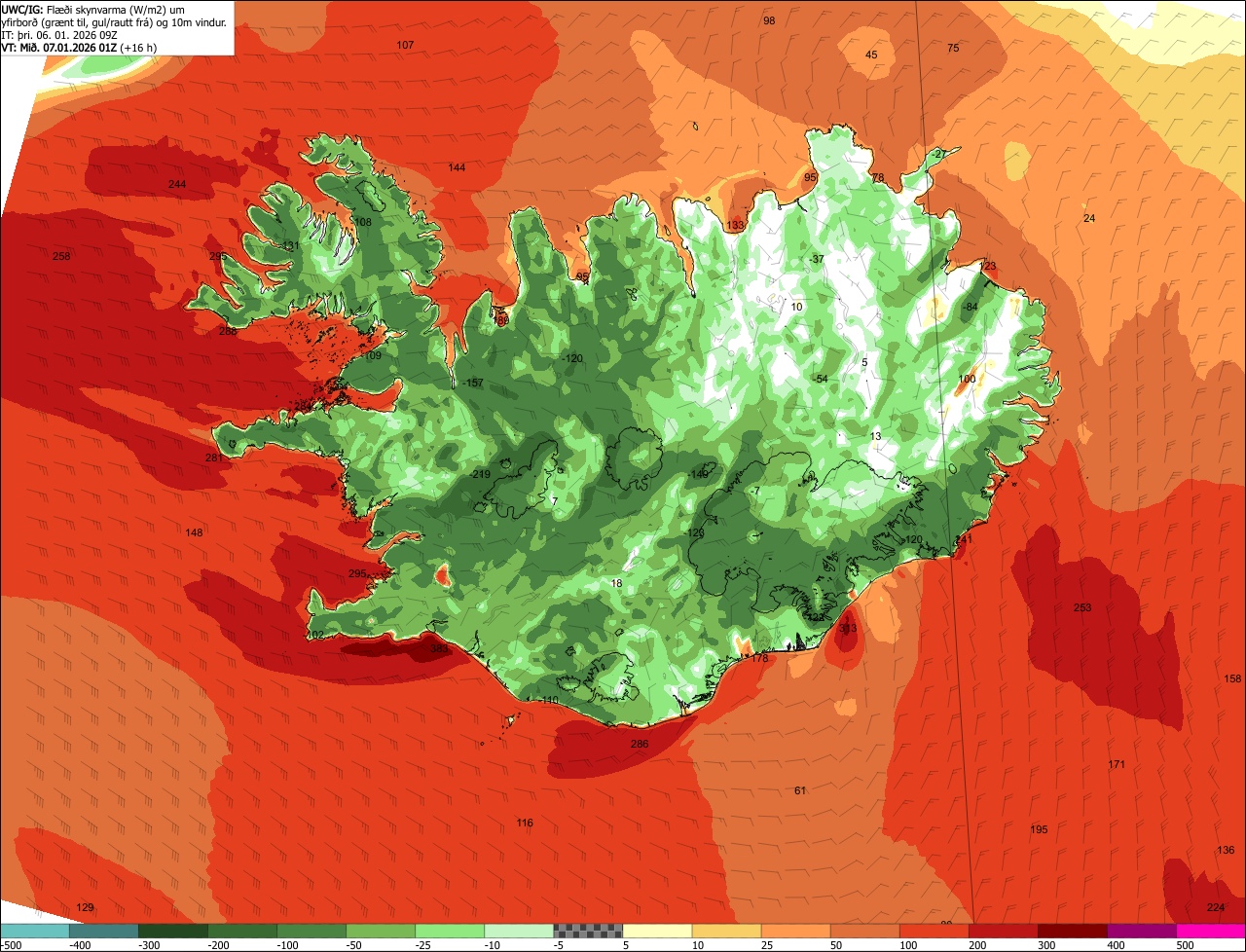
Task: Click the -500 legend label
Action: (x=11, y=945)
